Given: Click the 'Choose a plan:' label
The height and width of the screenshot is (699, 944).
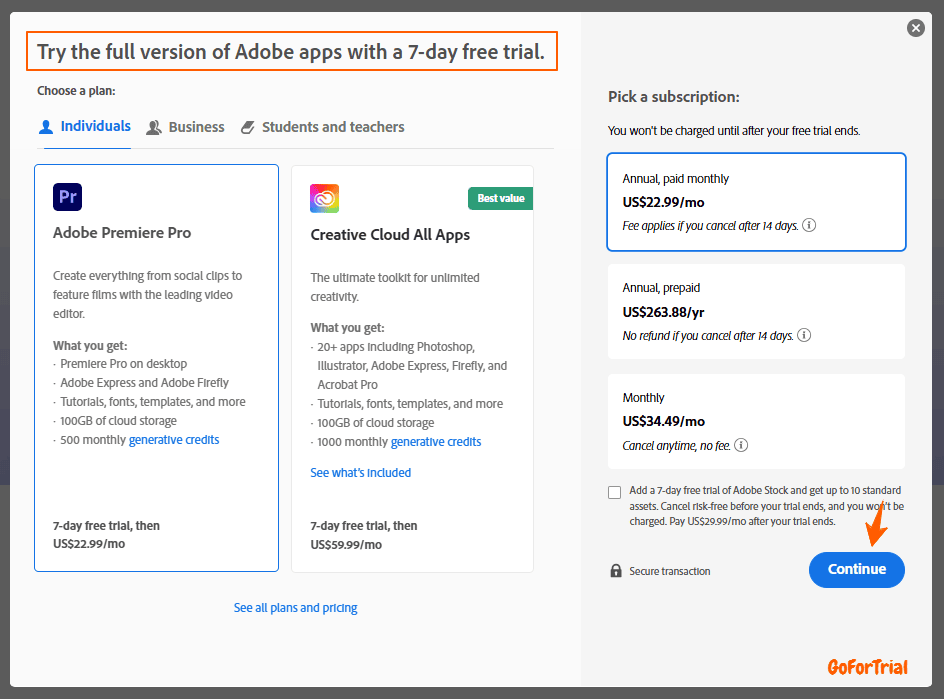Looking at the screenshot, I should click(x=76, y=91).
